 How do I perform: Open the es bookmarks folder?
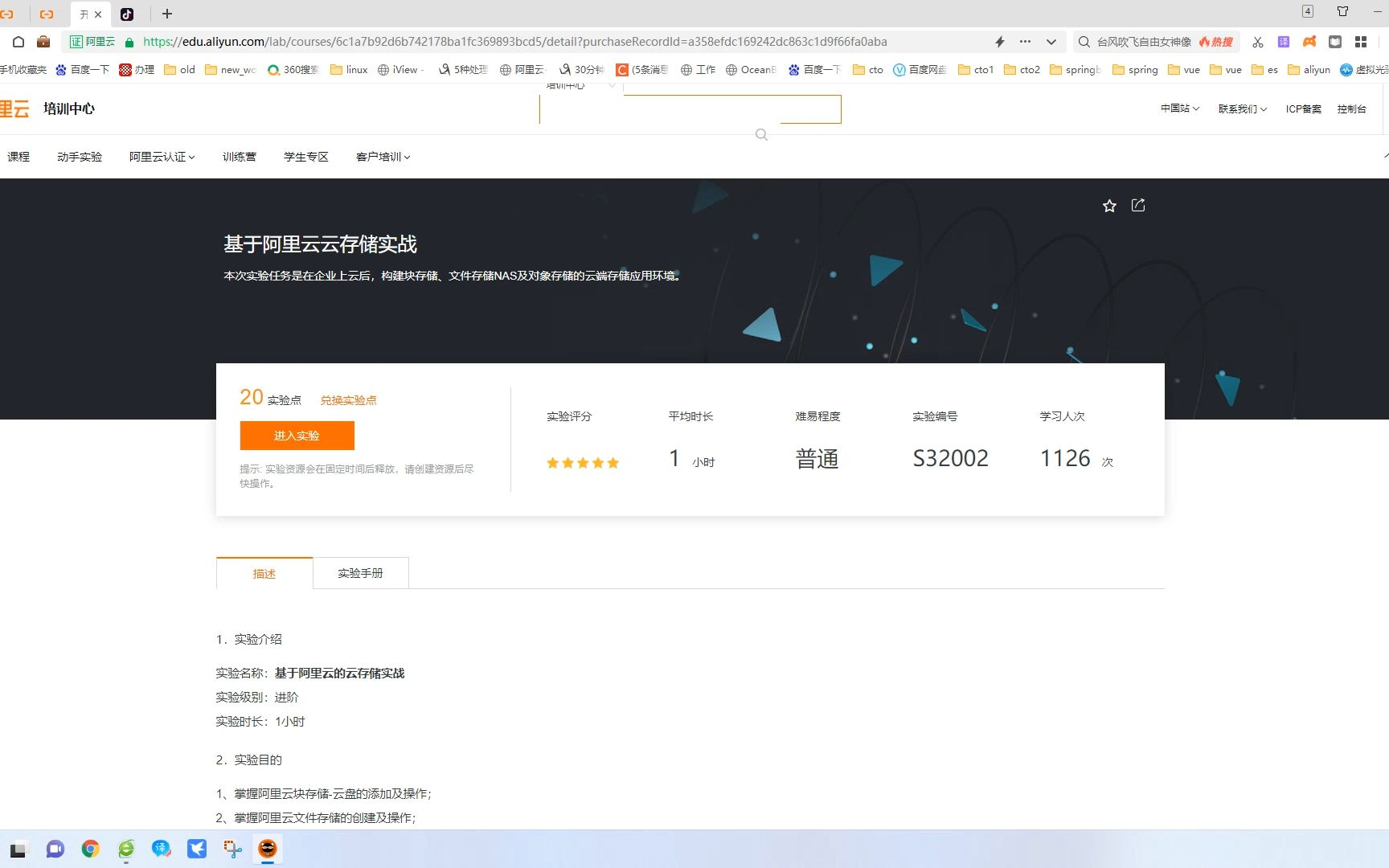tap(1264, 70)
